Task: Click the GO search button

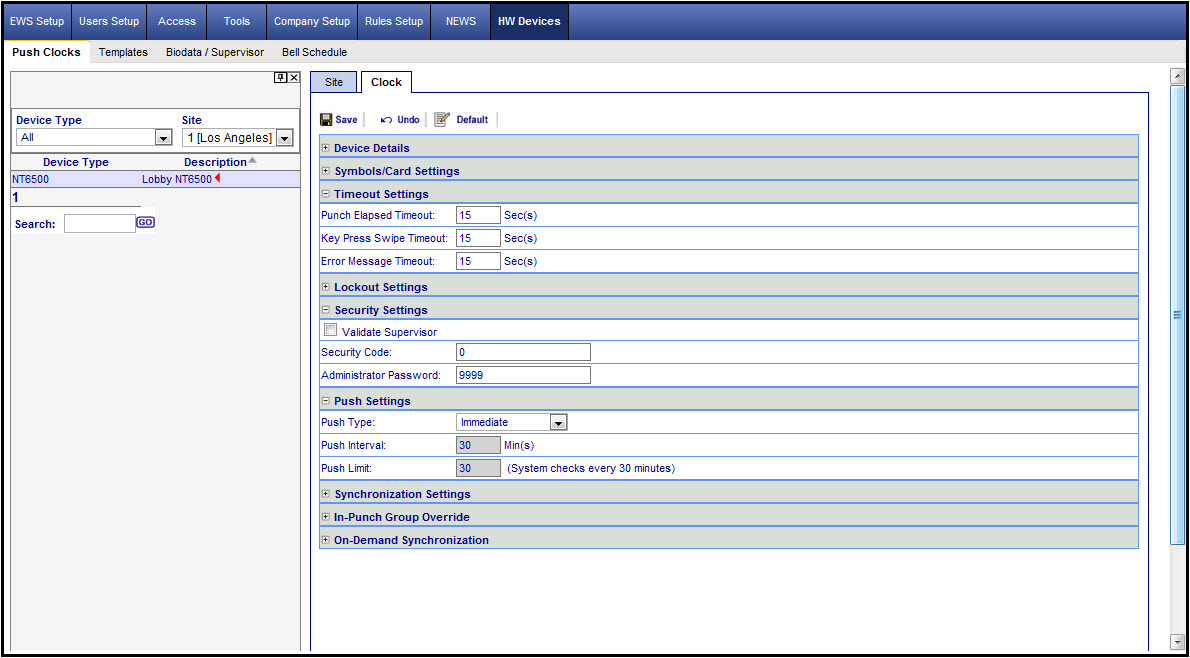Action: [146, 222]
